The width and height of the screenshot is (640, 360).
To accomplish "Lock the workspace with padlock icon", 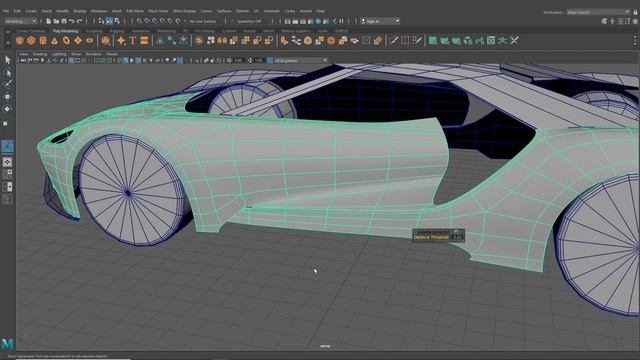I will [635, 12].
